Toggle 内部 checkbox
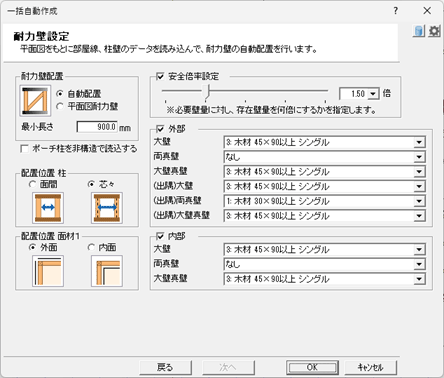This screenshot has height=378, width=444. tap(160, 236)
